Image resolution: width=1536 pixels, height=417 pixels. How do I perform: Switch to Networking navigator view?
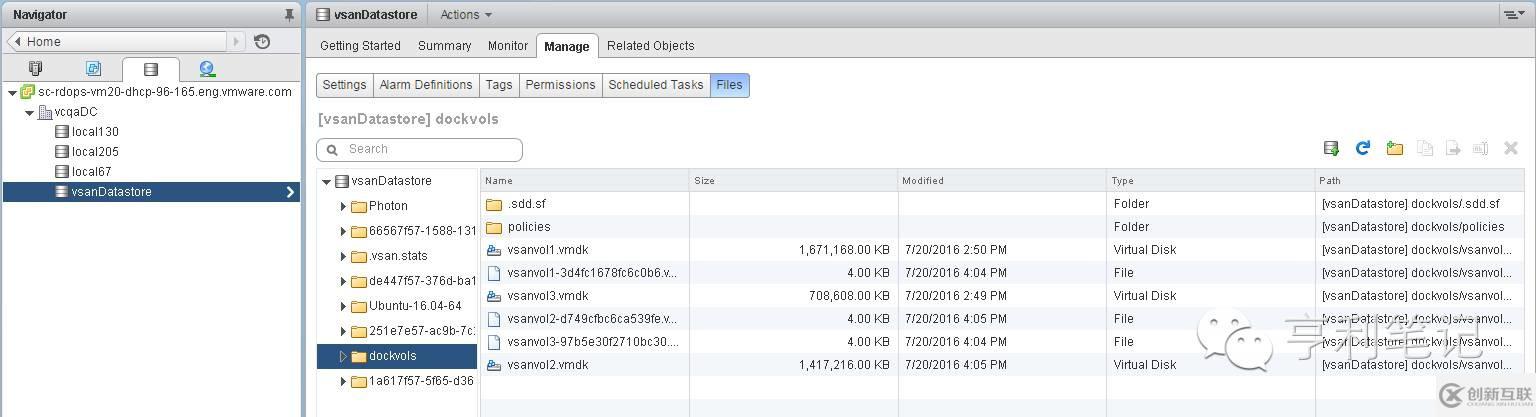point(207,69)
